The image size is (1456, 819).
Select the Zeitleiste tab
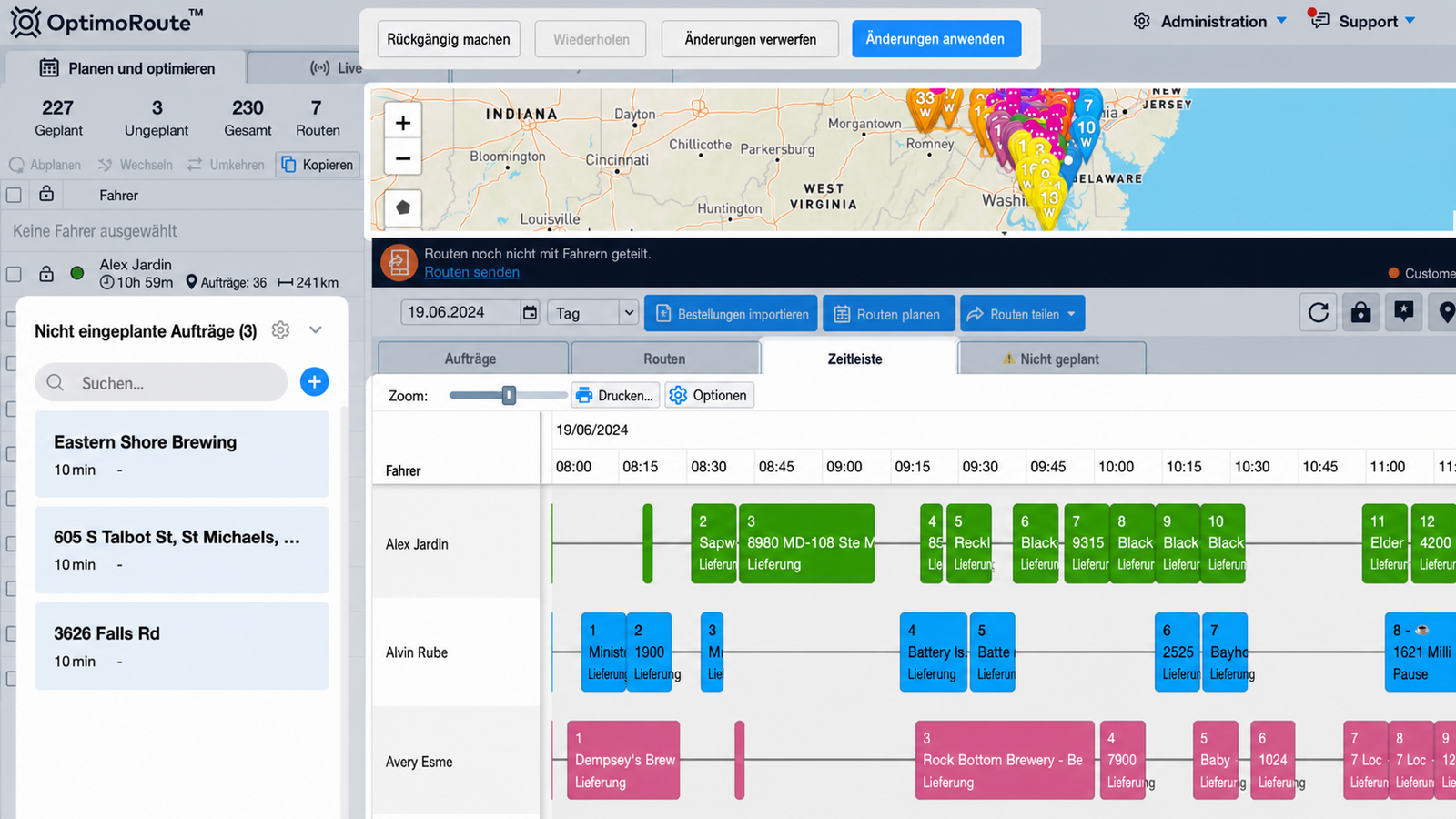[x=855, y=359]
